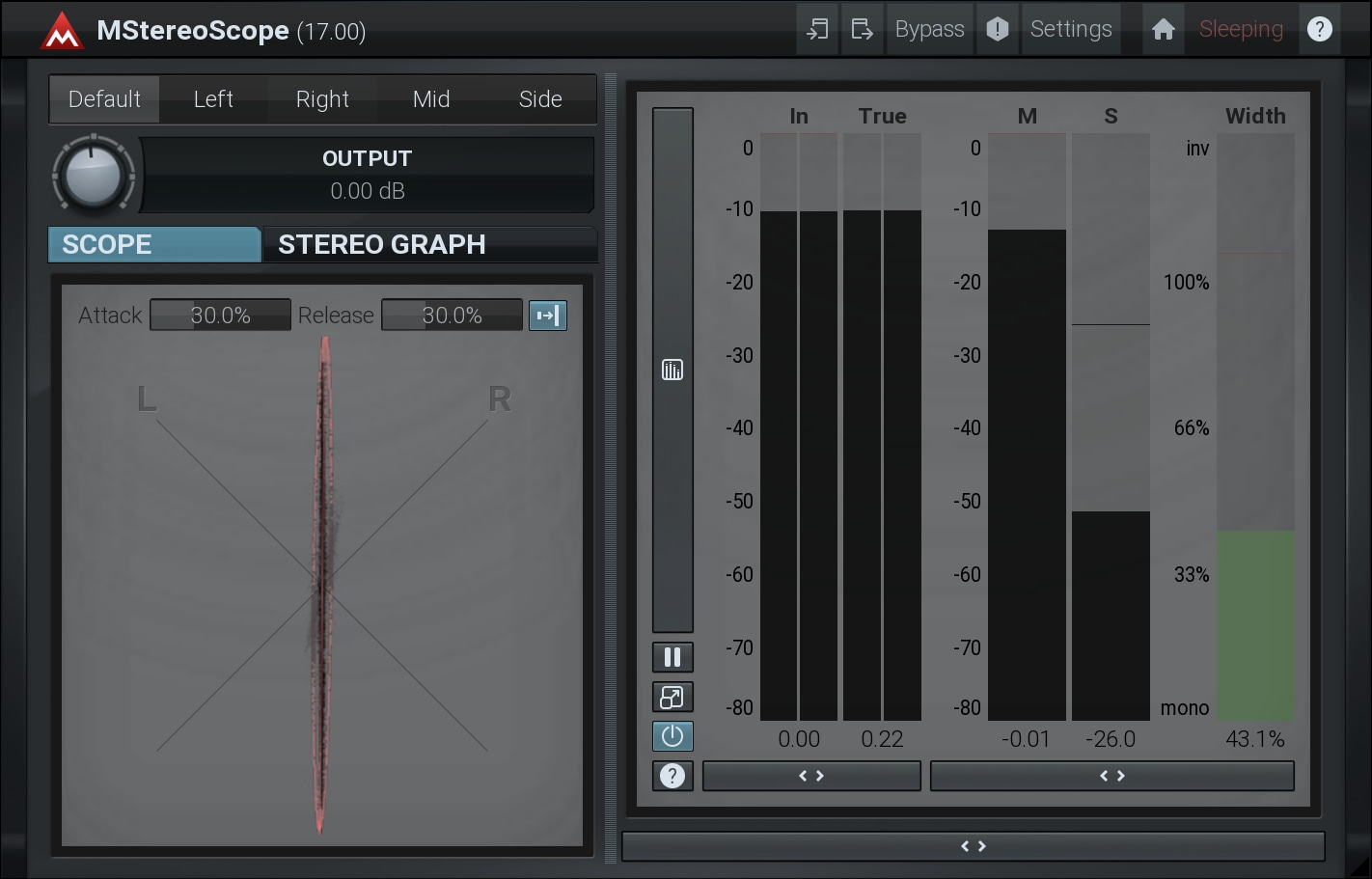Click the meter settings icon on vertical bar
The height and width of the screenshot is (879, 1372).
(x=672, y=370)
